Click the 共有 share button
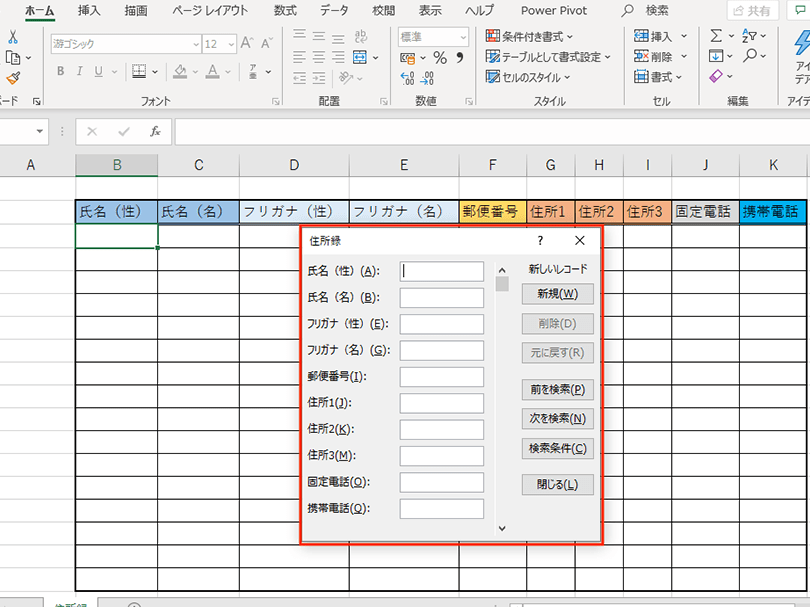810x607 pixels. [x=752, y=10]
